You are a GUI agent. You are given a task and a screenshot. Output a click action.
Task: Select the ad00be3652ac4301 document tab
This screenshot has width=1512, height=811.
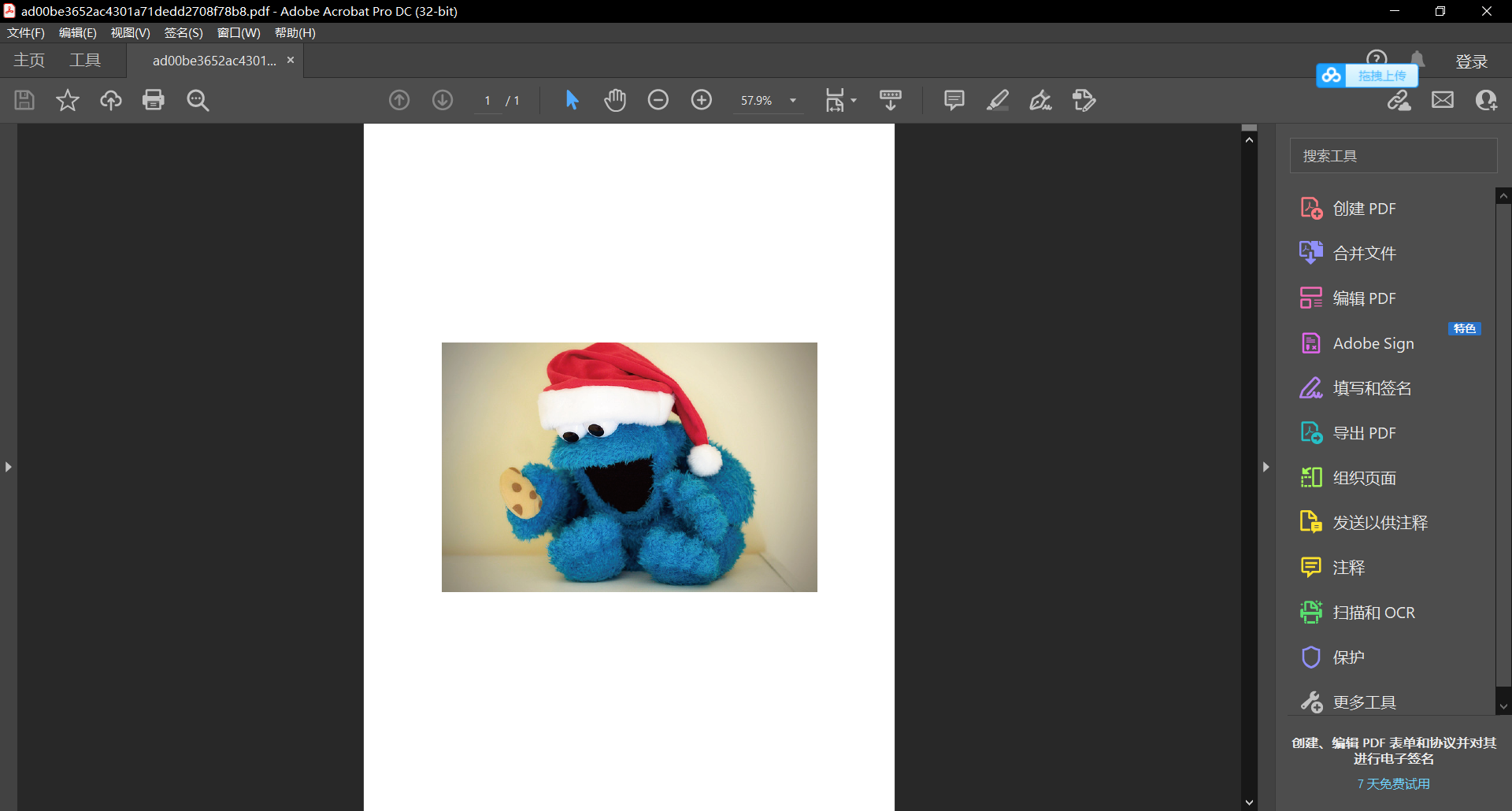click(214, 61)
